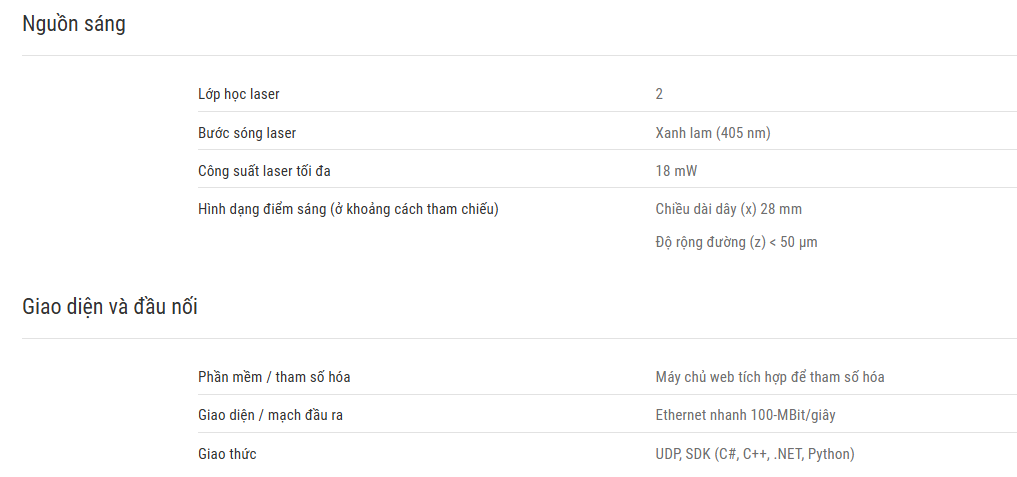Image resolution: width=1017 pixels, height=477 pixels.
Task: Select the Bước sóng laser row label
Action: [246, 133]
